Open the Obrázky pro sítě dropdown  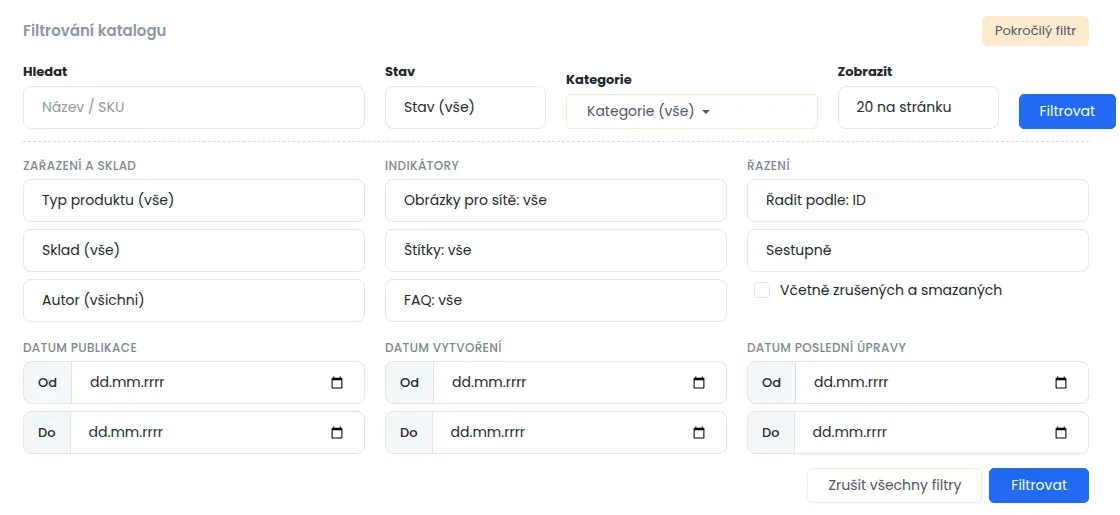pyautogui.click(x=556, y=201)
